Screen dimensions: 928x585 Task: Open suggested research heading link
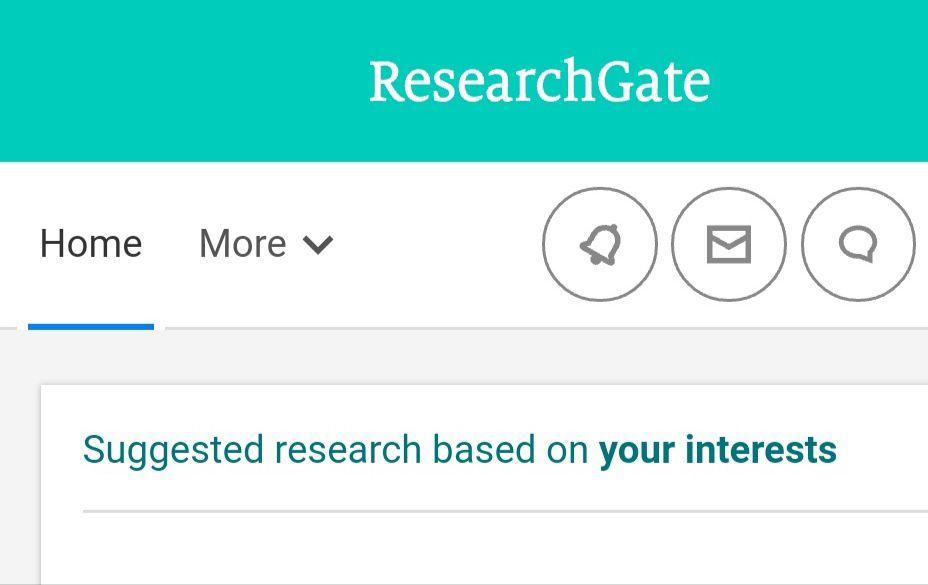point(458,450)
